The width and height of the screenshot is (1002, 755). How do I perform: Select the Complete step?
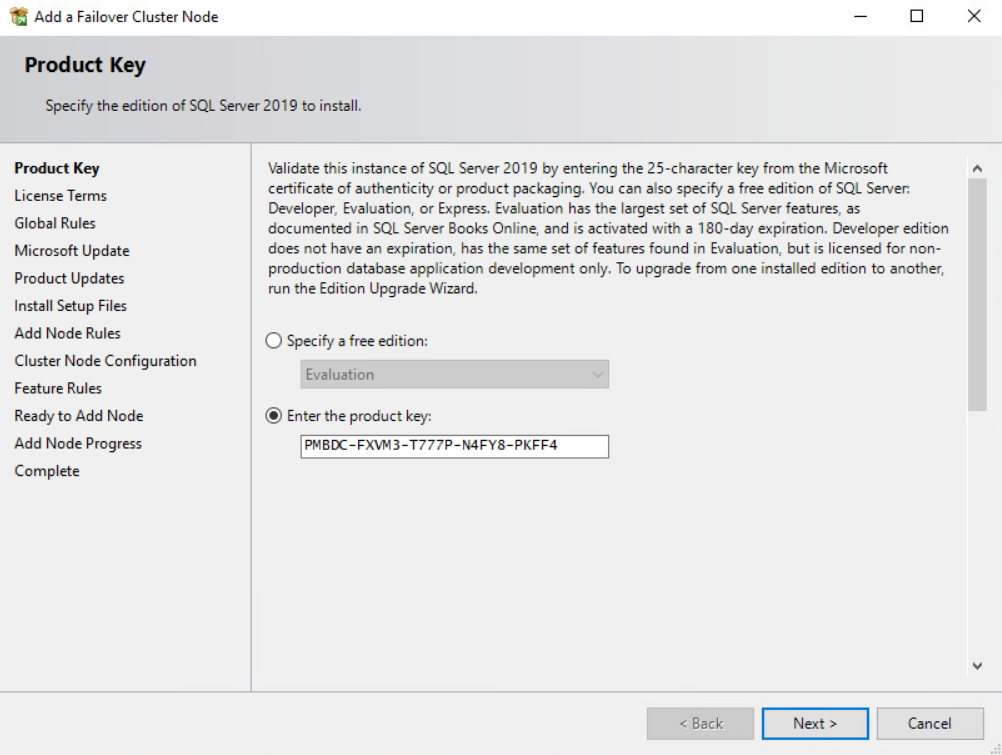(x=47, y=471)
